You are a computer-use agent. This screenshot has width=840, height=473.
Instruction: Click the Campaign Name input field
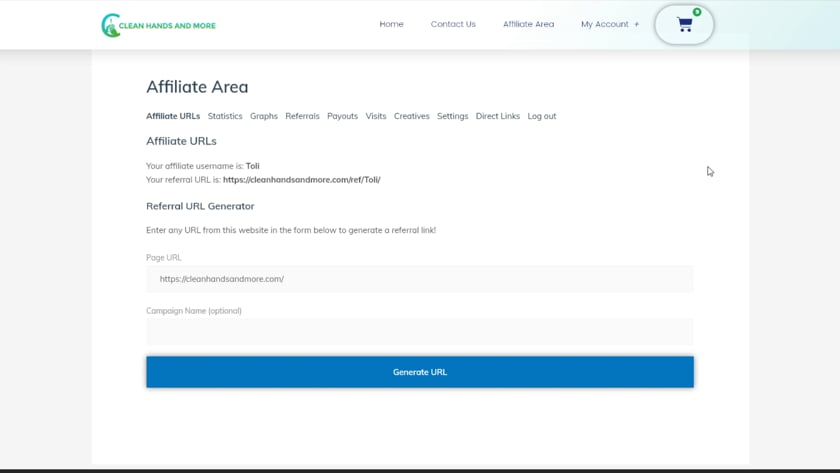tap(420, 332)
